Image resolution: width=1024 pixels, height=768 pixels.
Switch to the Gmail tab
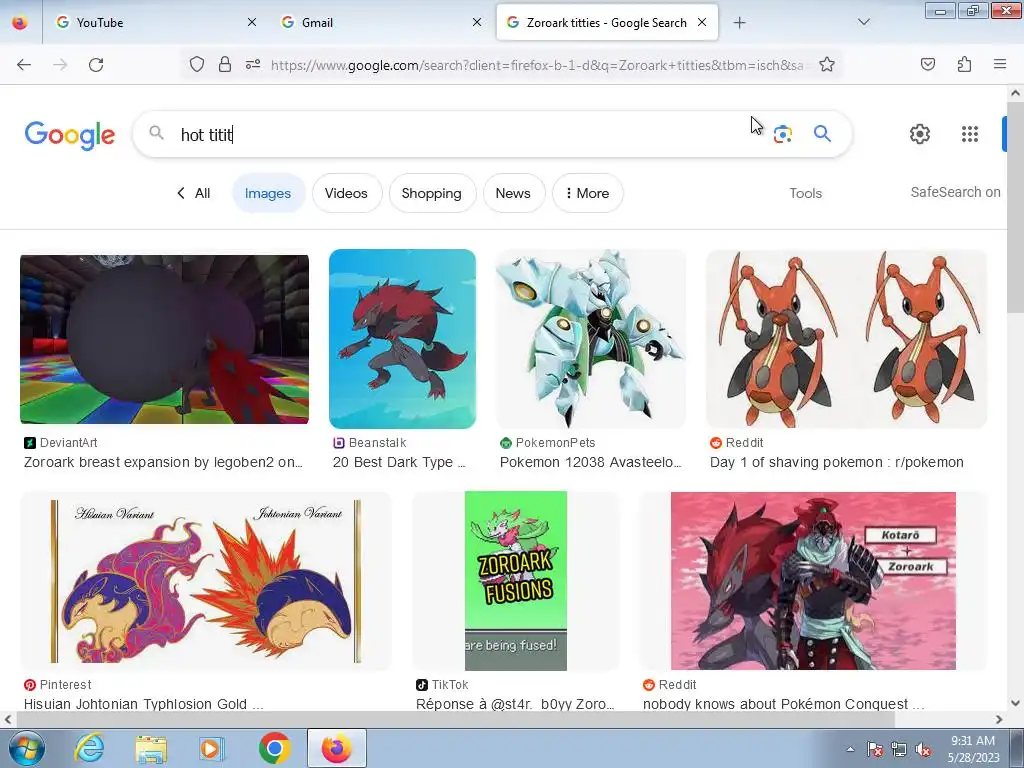coord(381,23)
